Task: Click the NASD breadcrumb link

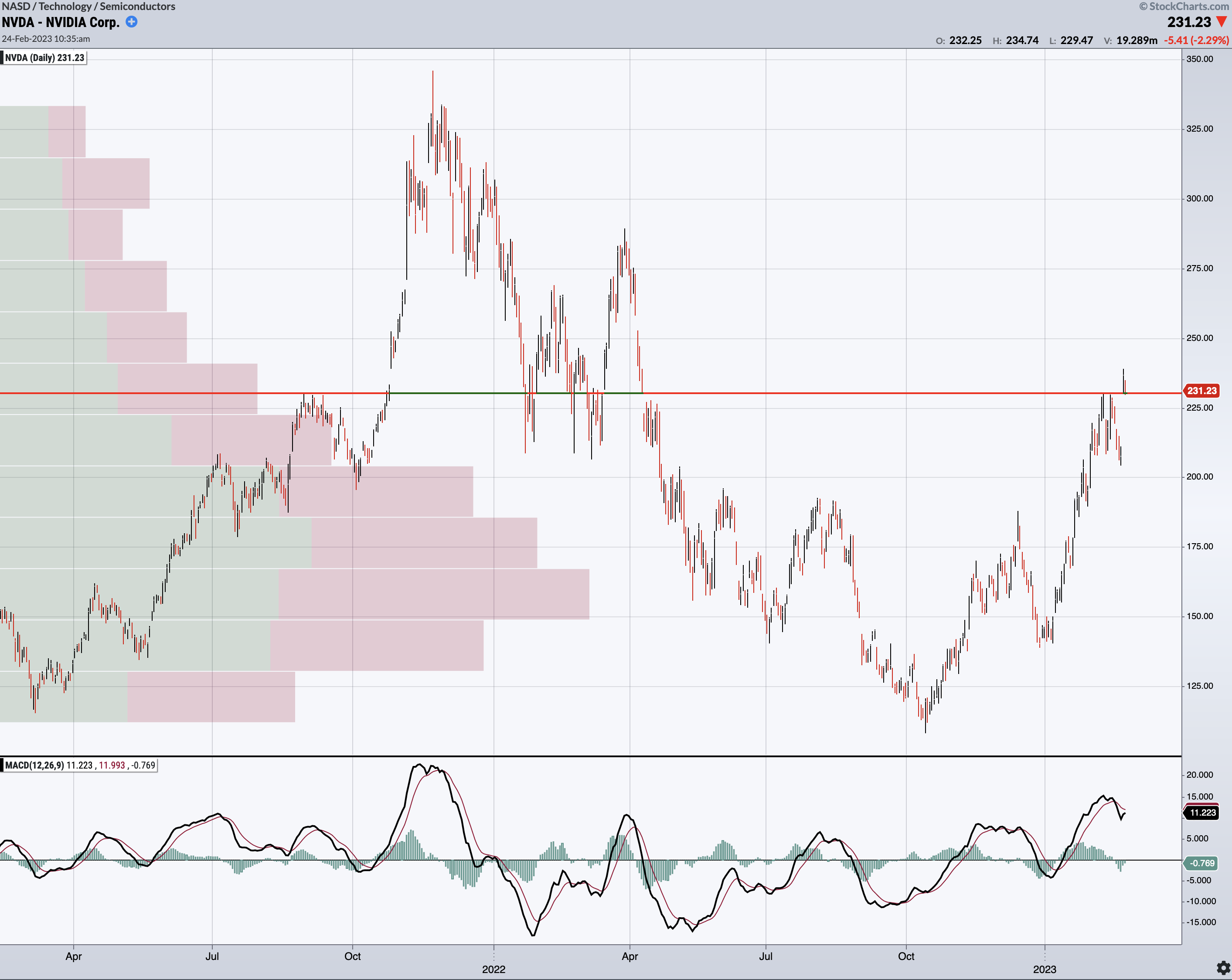Action: tap(16, 6)
